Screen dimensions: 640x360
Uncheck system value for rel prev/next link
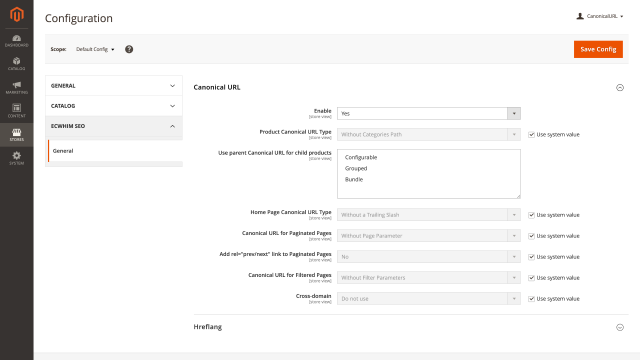coord(531,257)
